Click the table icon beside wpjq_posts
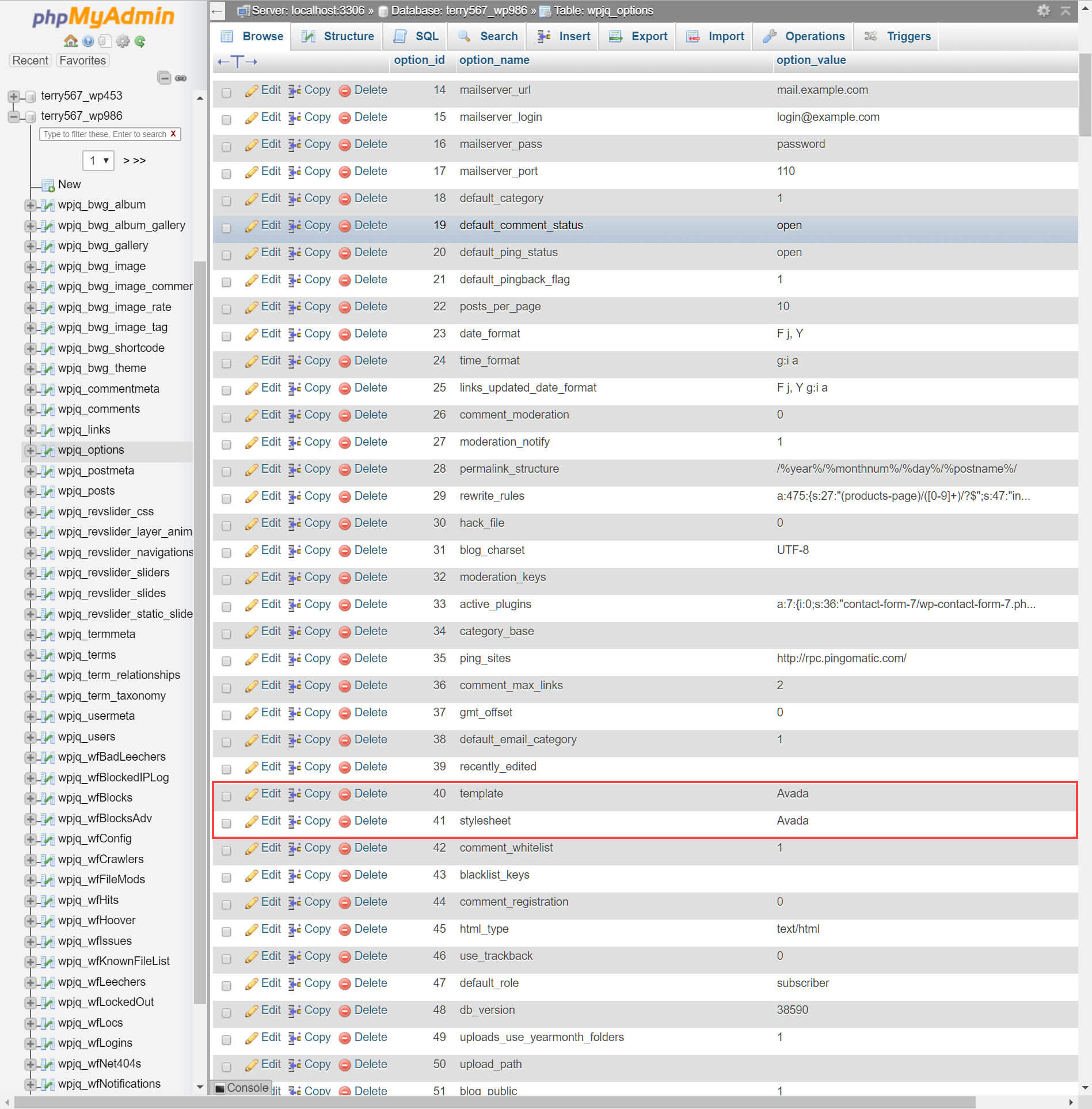Screen dimensions: 1092x1109 48,491
